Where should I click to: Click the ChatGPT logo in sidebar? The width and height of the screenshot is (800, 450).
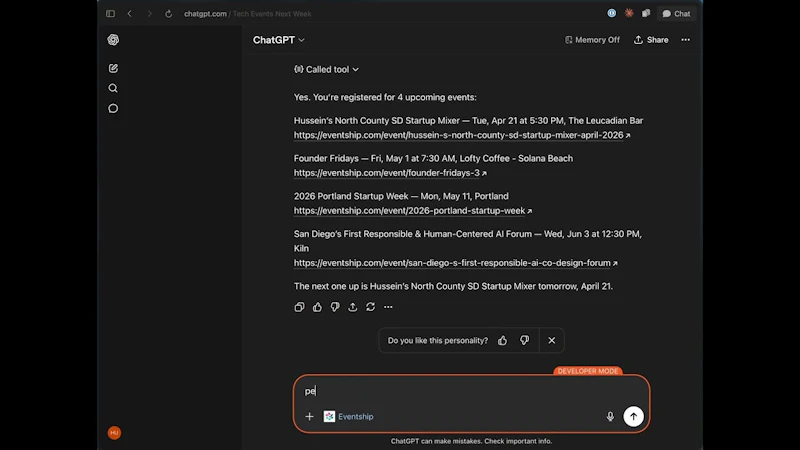[x=113, y=40]
